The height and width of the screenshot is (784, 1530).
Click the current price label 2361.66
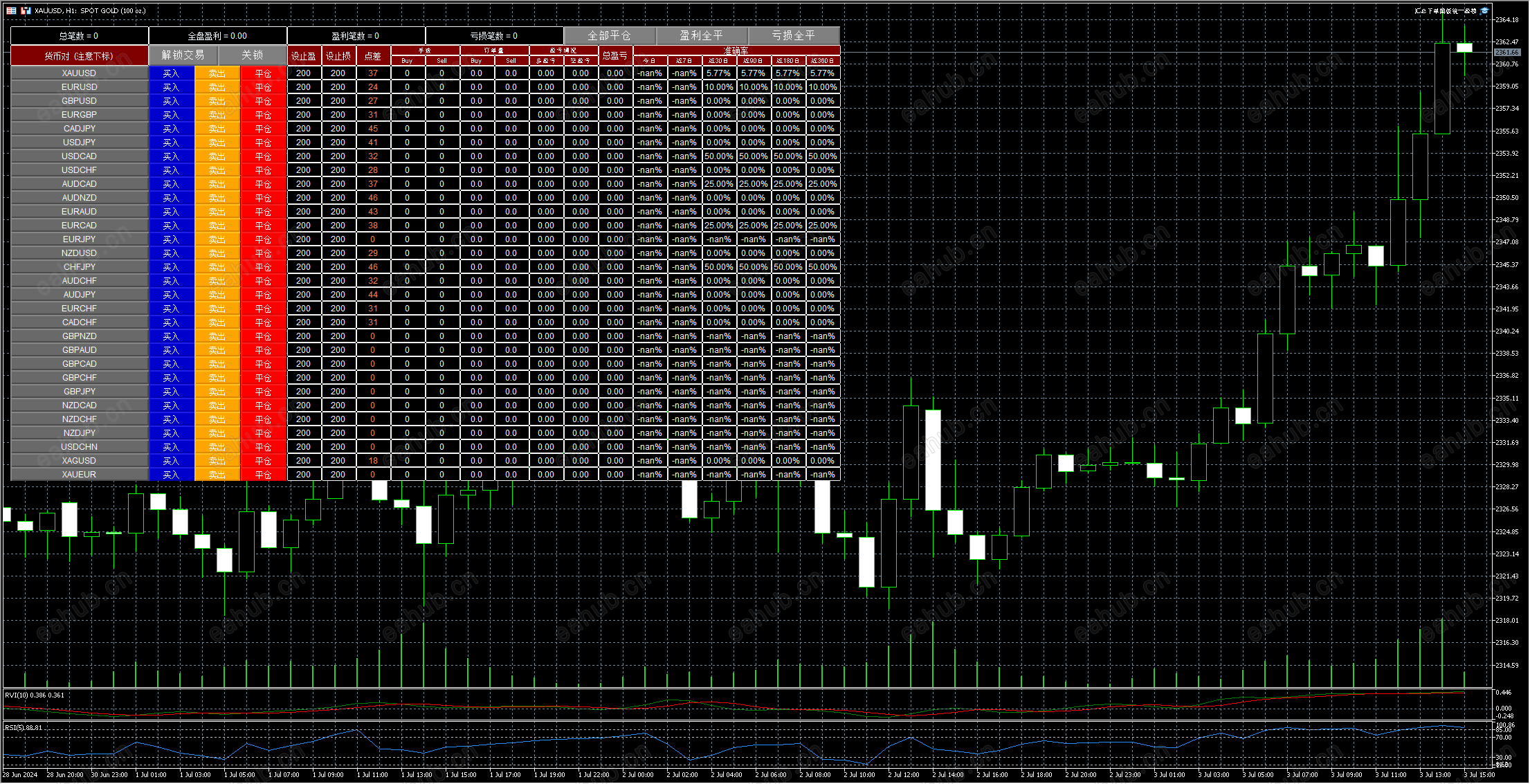1507,53
